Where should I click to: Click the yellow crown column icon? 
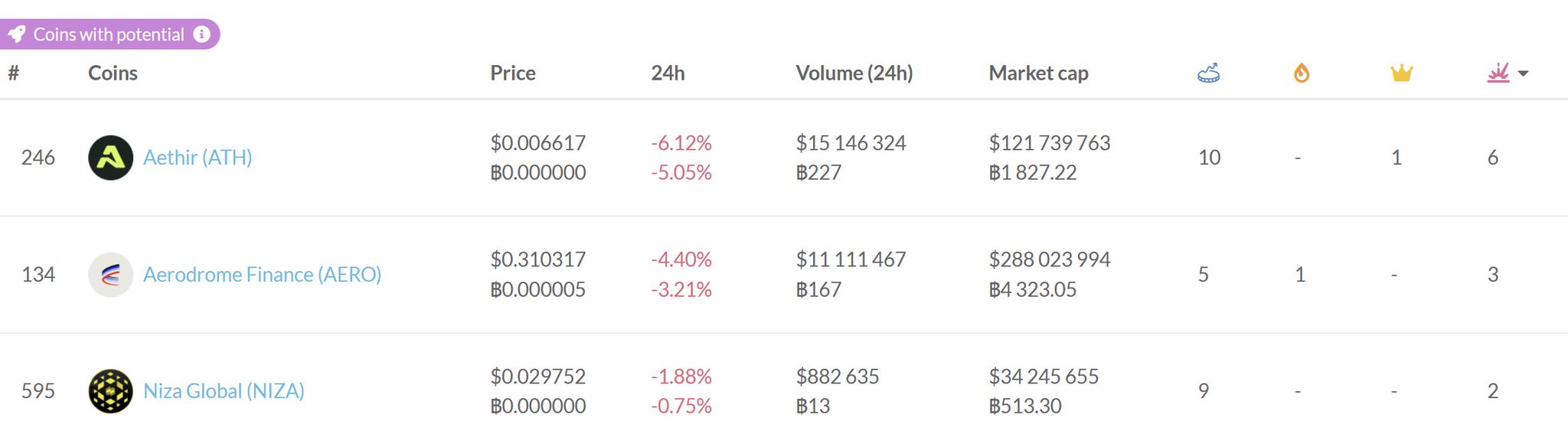(1401, 73)
